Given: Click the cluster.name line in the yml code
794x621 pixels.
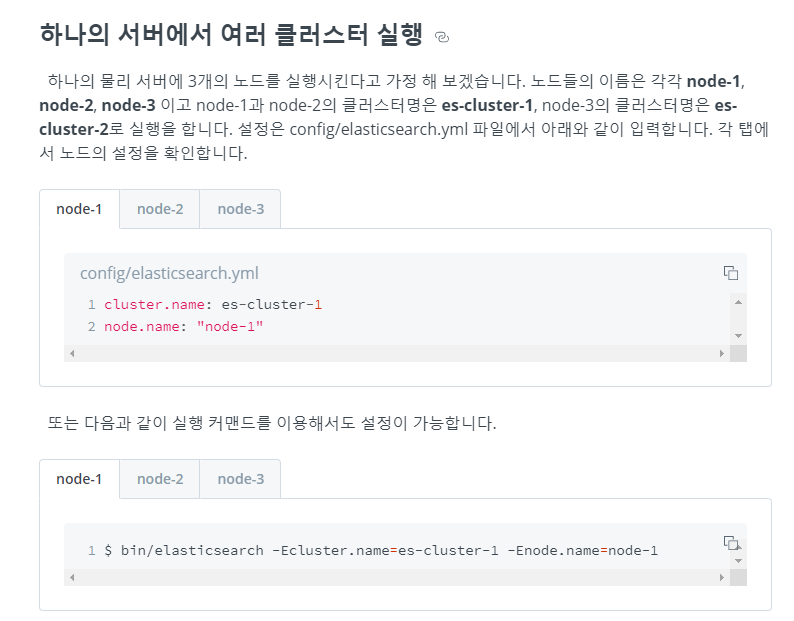Looking at the screenshot, I should click(212, 304).
